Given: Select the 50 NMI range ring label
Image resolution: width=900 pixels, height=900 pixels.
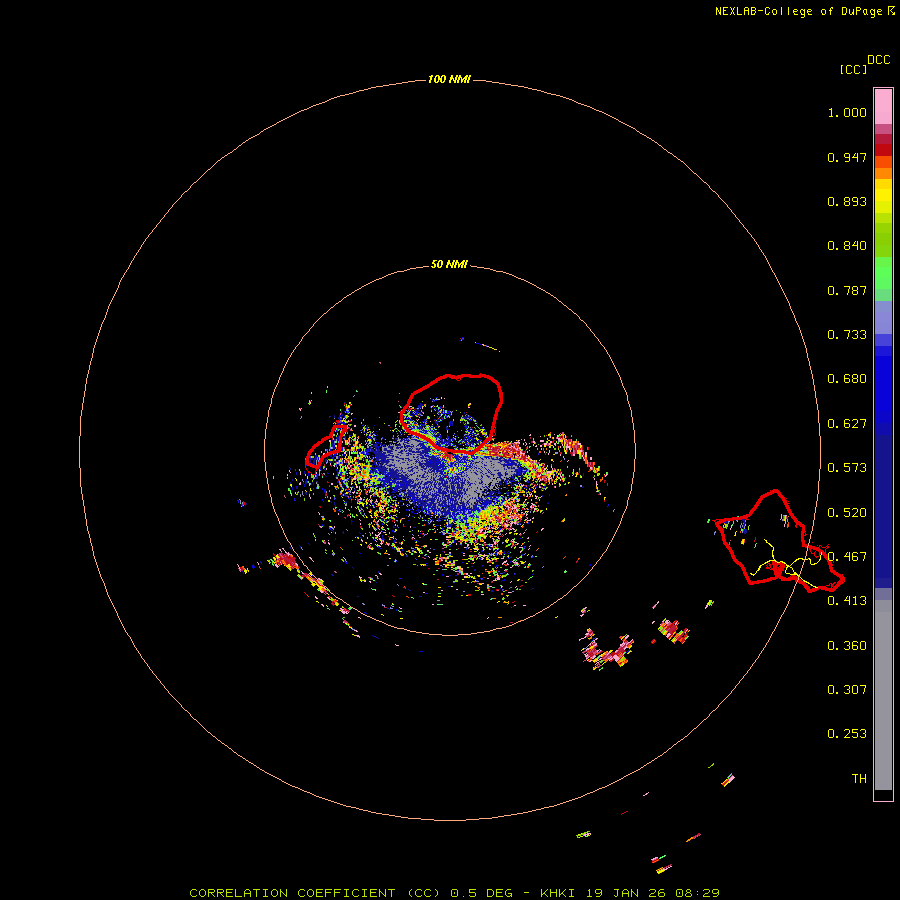Looking at the screenshot, I should click(x=449, y=264).
